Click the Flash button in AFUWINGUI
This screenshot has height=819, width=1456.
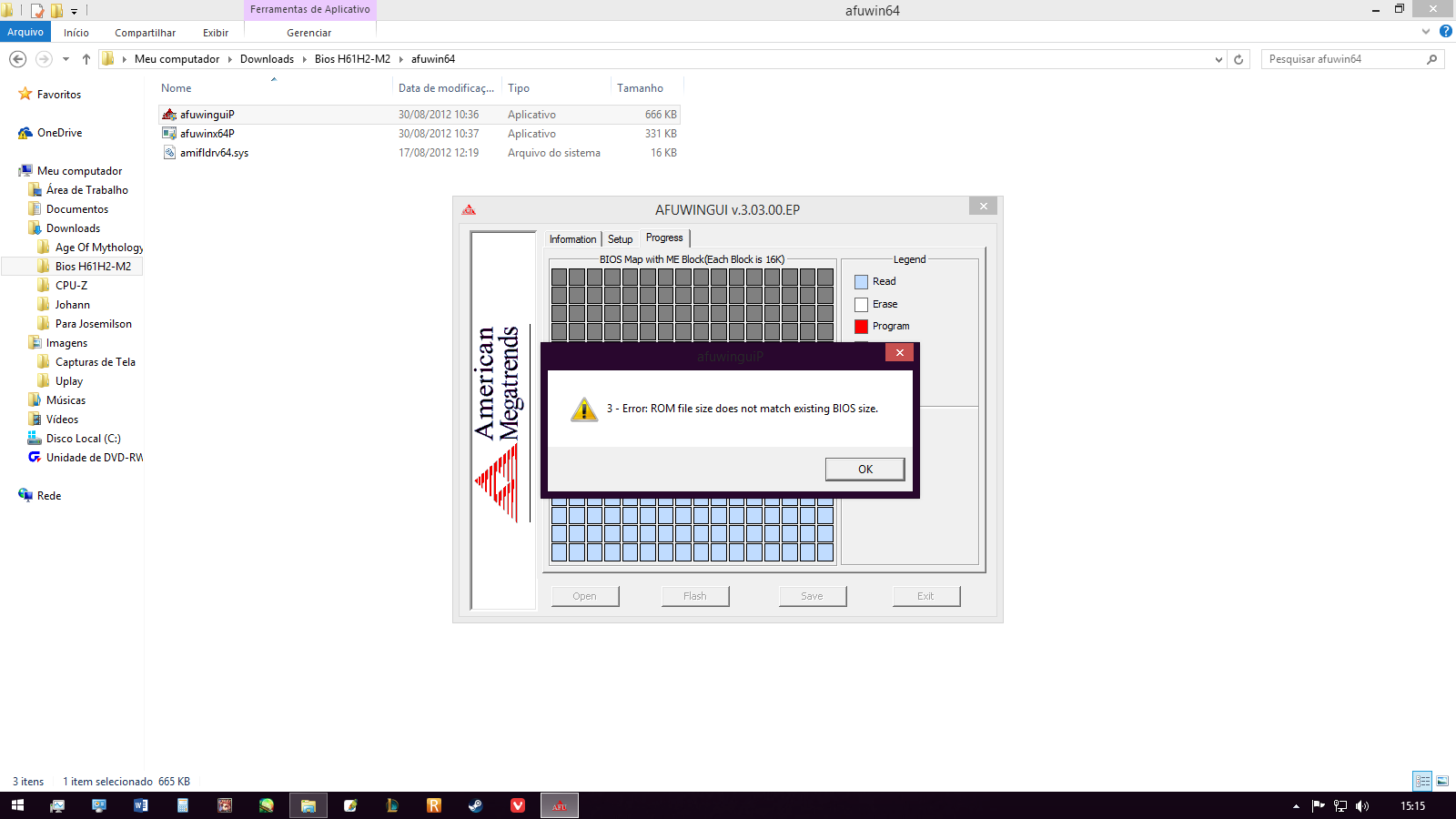click(695, 596)
